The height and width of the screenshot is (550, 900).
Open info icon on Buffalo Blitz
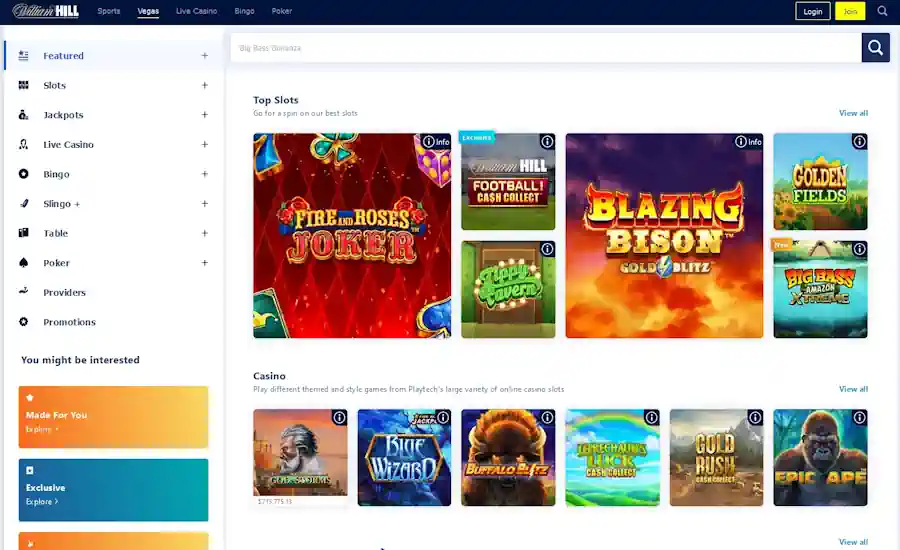click(547, 417)
